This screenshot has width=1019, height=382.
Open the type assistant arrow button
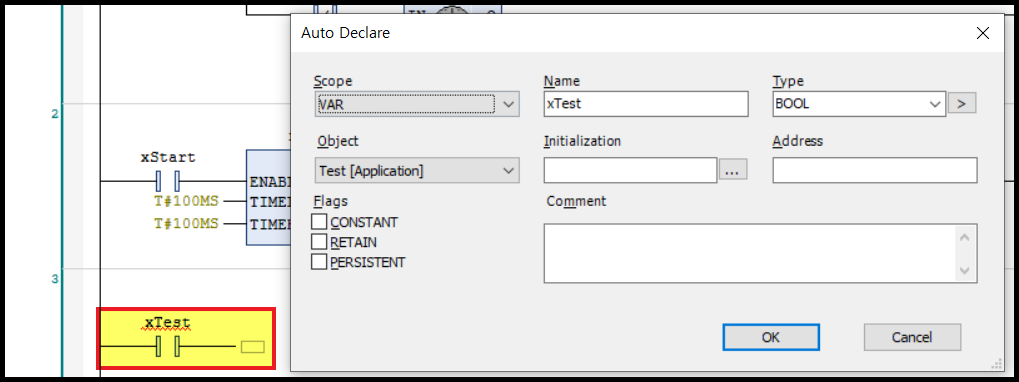pos(962,103)
